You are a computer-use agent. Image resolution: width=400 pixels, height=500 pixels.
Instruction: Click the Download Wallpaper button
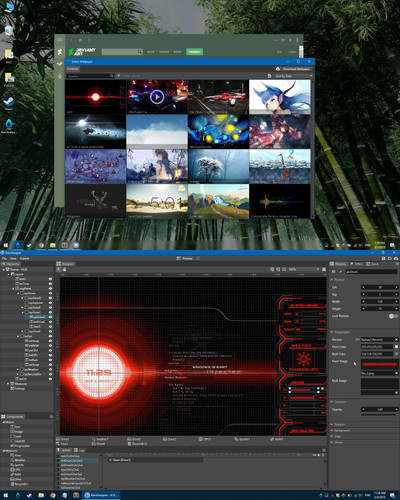tap(293, 69)
